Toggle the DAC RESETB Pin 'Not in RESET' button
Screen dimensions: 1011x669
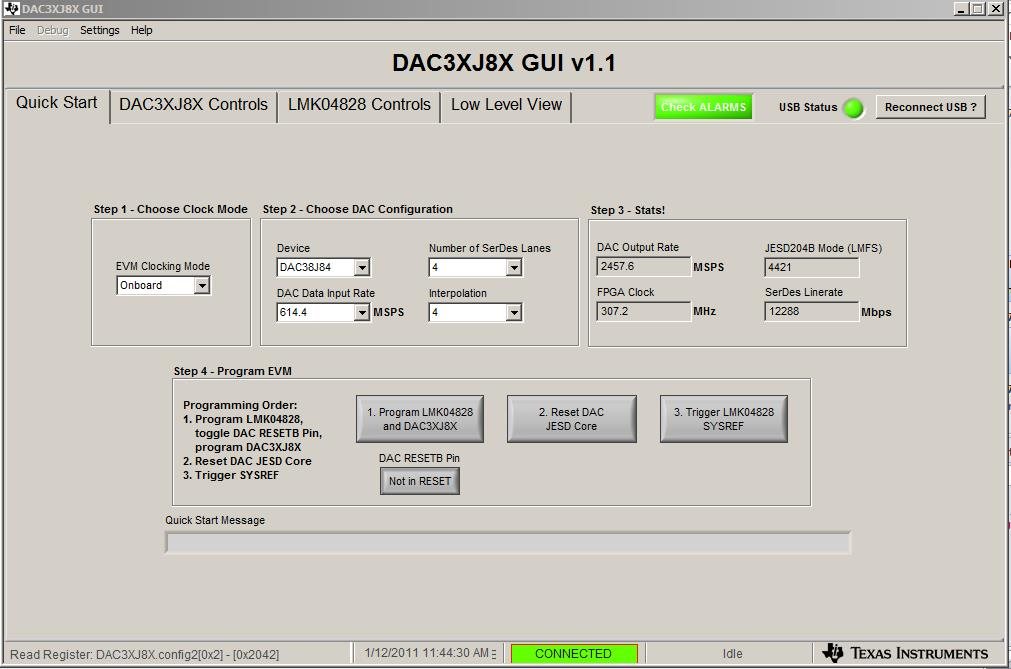(420, 481)
